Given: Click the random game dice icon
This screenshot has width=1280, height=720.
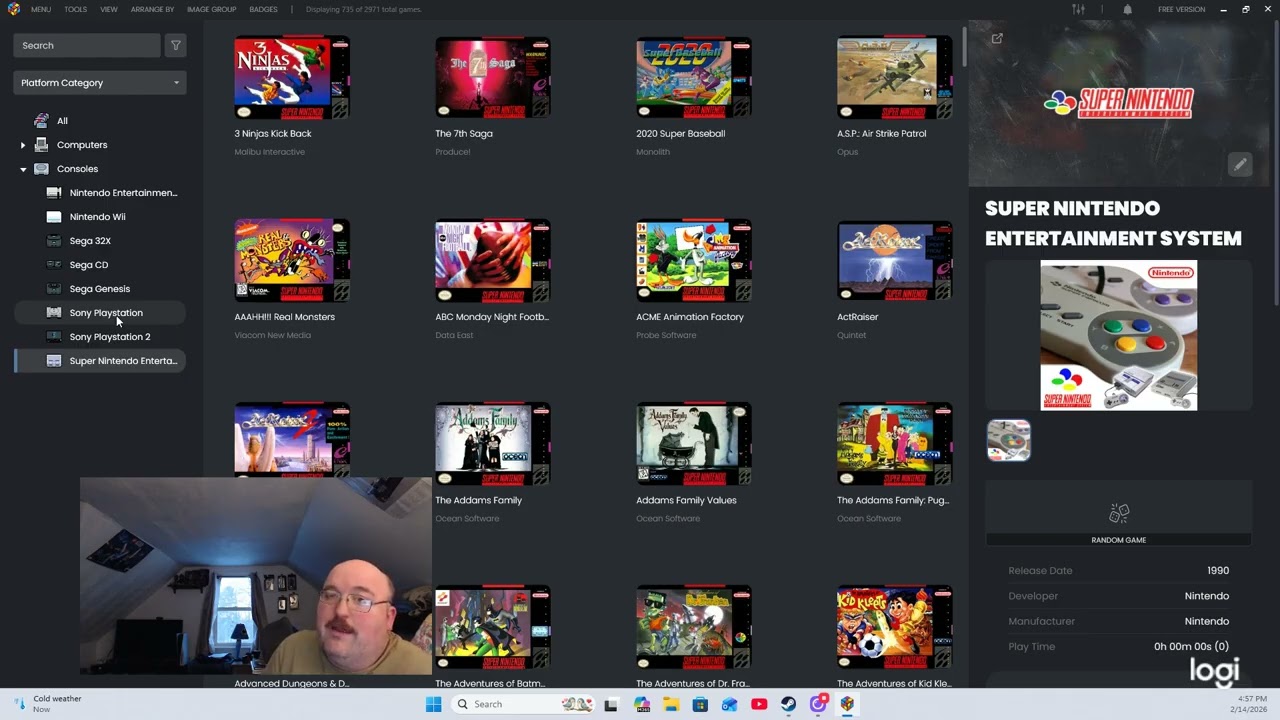Looking at the screenshot, I should pyautogui.click(x=1119, y=514).
